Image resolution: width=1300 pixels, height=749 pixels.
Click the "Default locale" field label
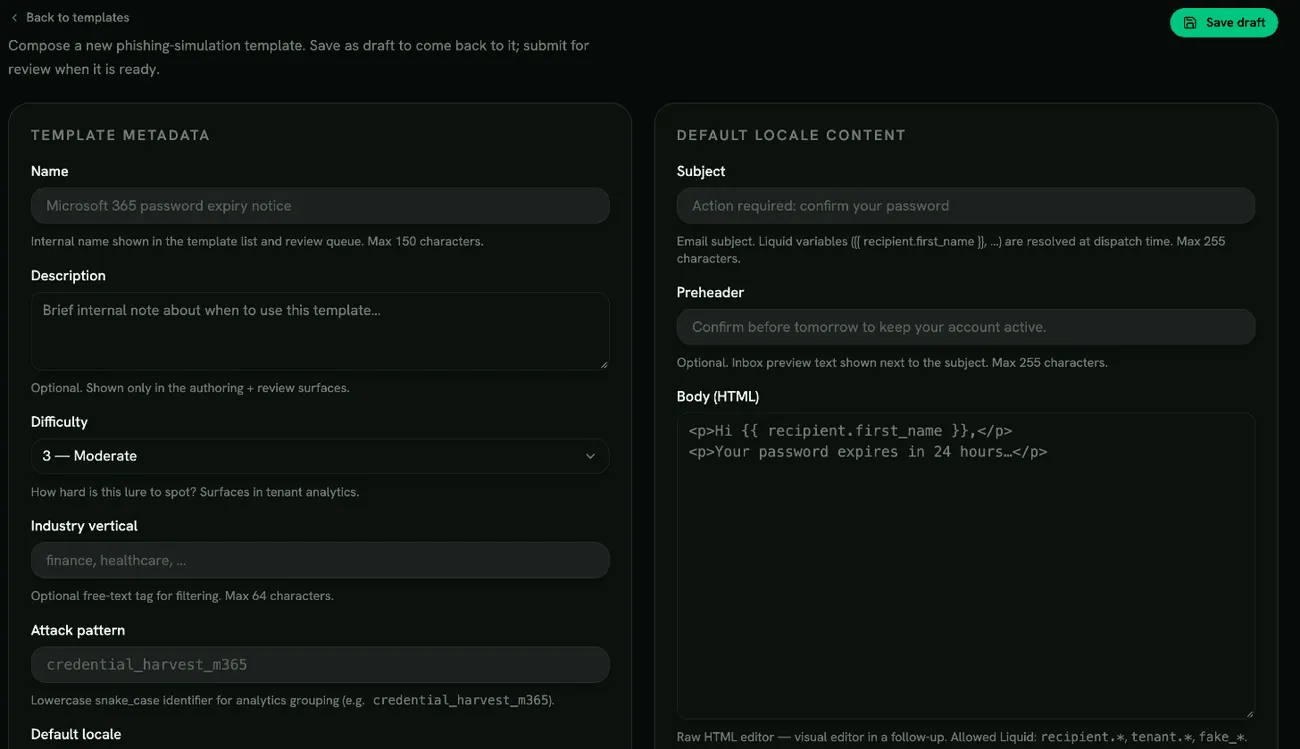point(76,734)
